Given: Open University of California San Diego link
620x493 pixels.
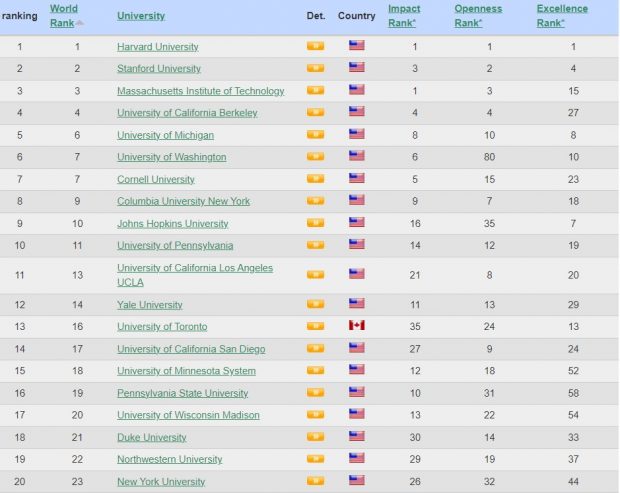Looking at the screenshot, I should [x=191, y=349].
